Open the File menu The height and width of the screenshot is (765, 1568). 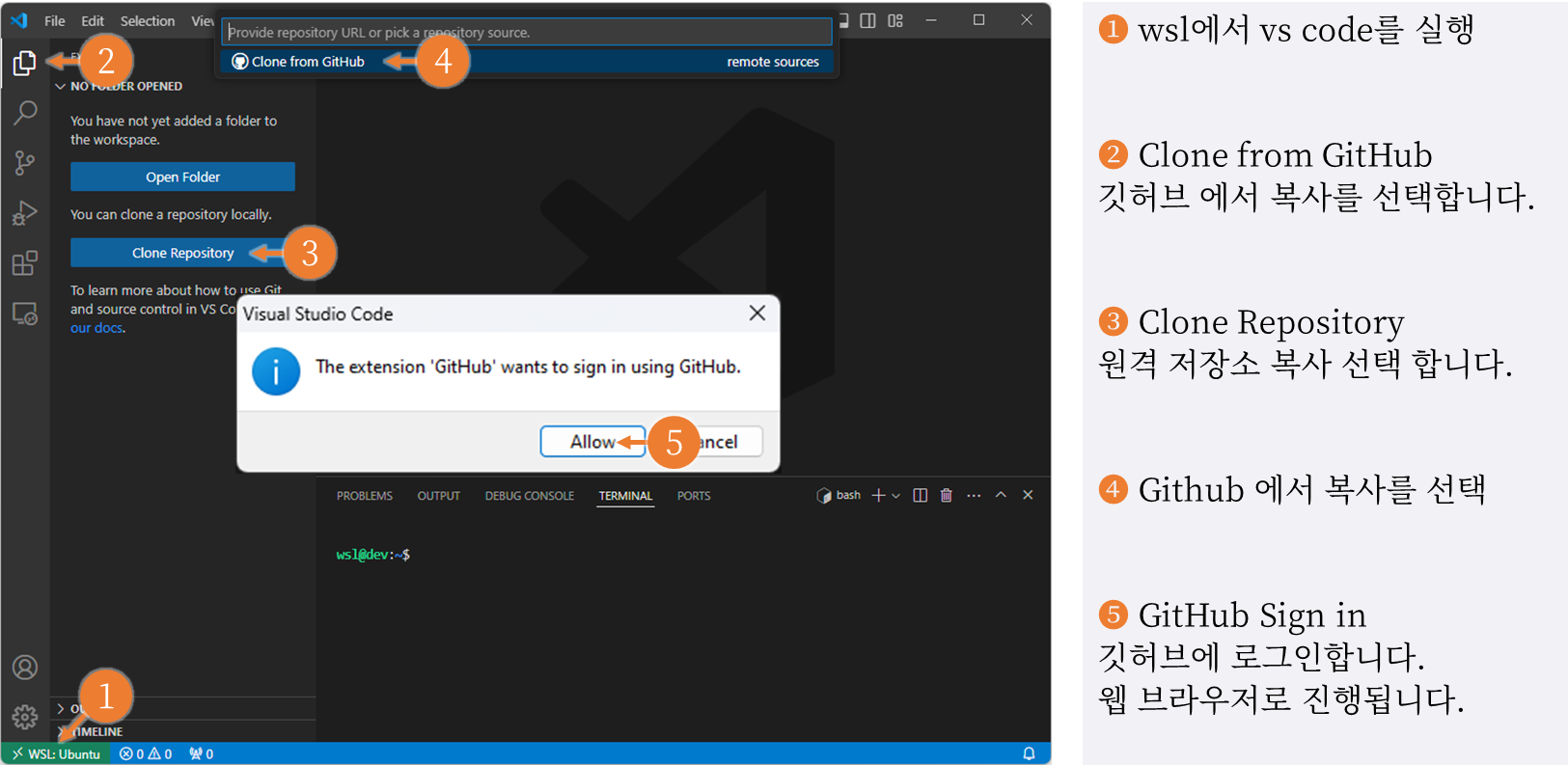point(55,20)
